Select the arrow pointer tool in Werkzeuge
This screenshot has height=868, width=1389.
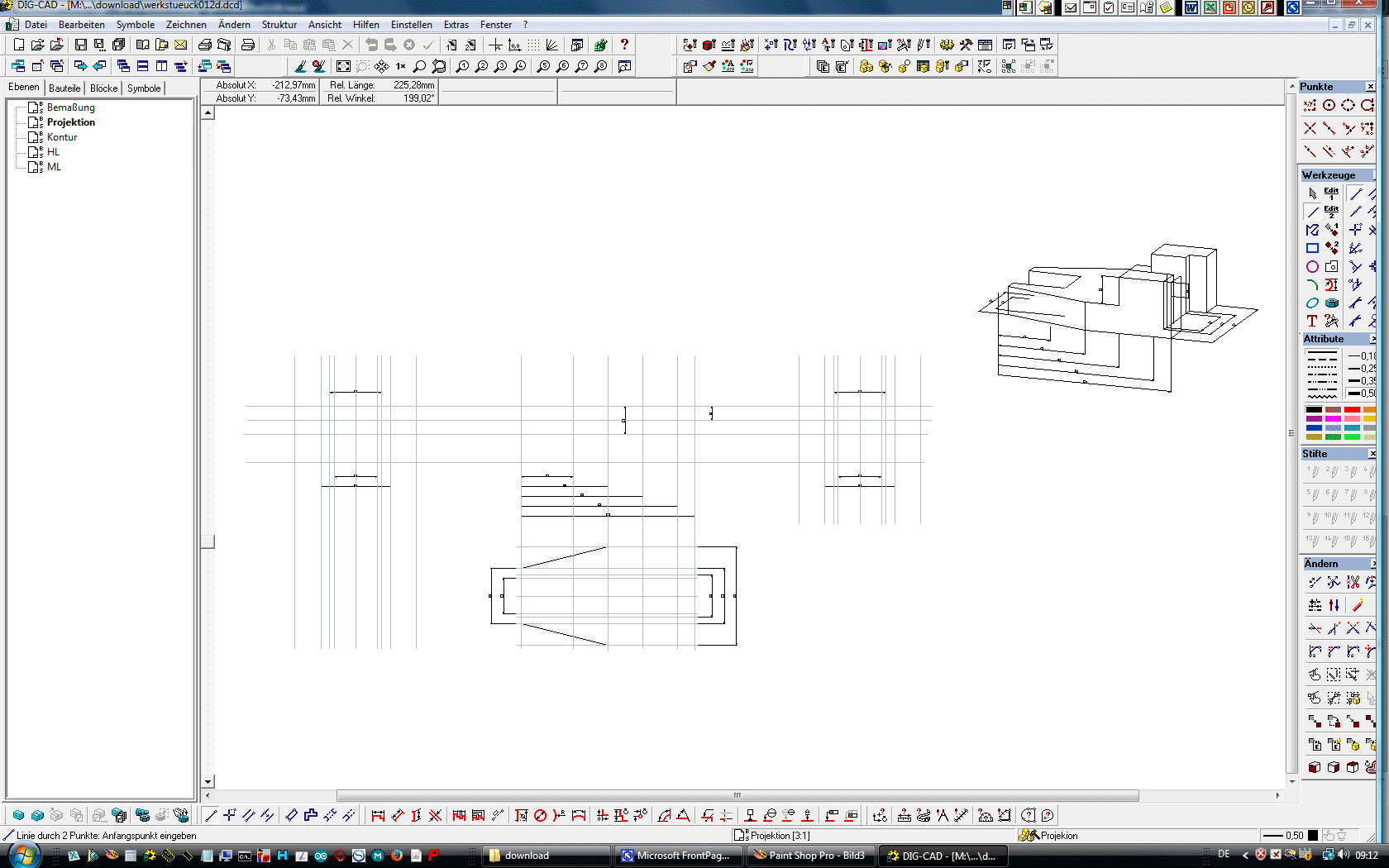click(x=1312, y=193)
